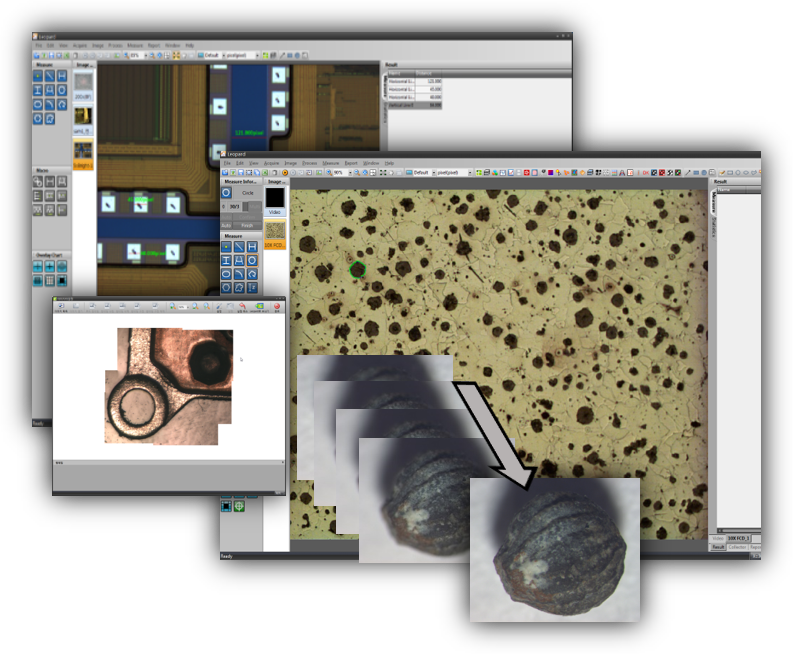This screenshot has width=793, height=654.
Task: Switch to the Collector tab at bottom right
Action: 737,547
